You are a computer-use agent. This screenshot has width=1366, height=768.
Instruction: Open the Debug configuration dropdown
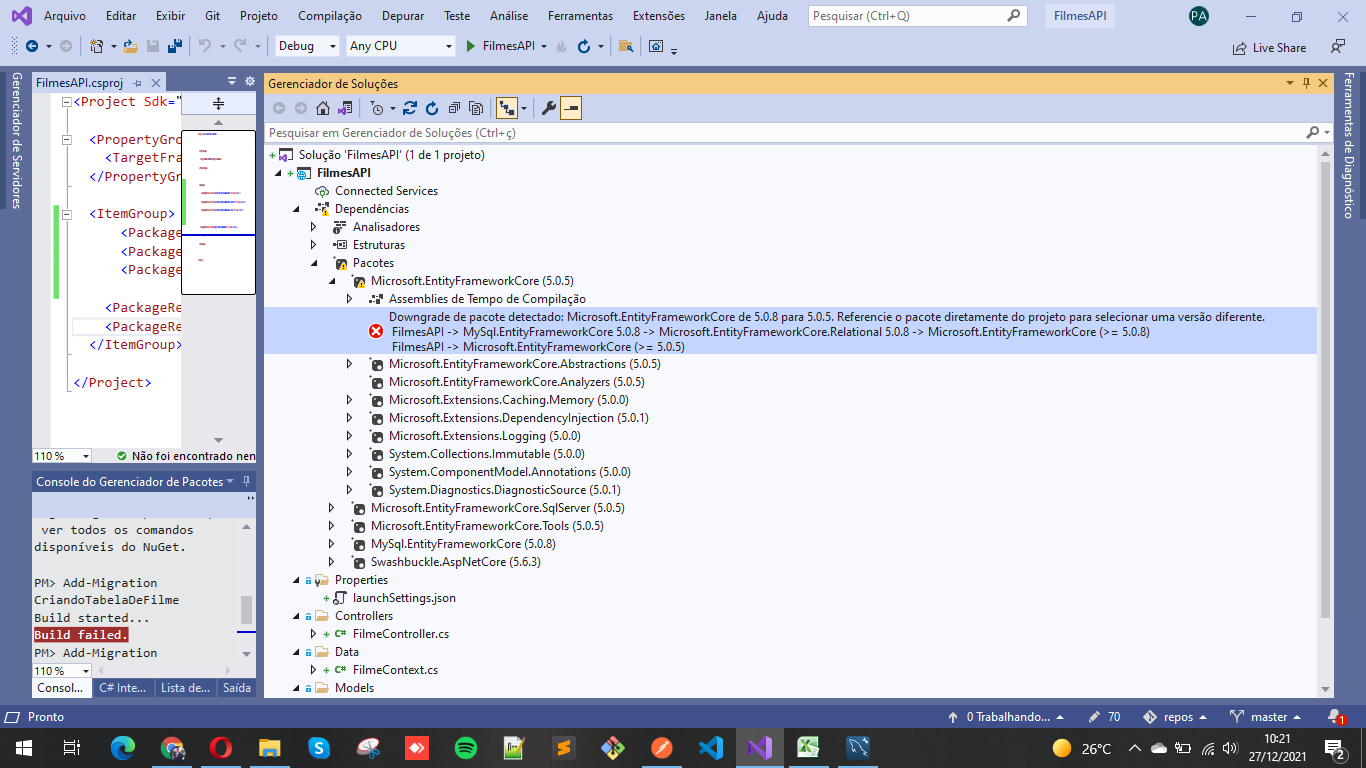307,46
